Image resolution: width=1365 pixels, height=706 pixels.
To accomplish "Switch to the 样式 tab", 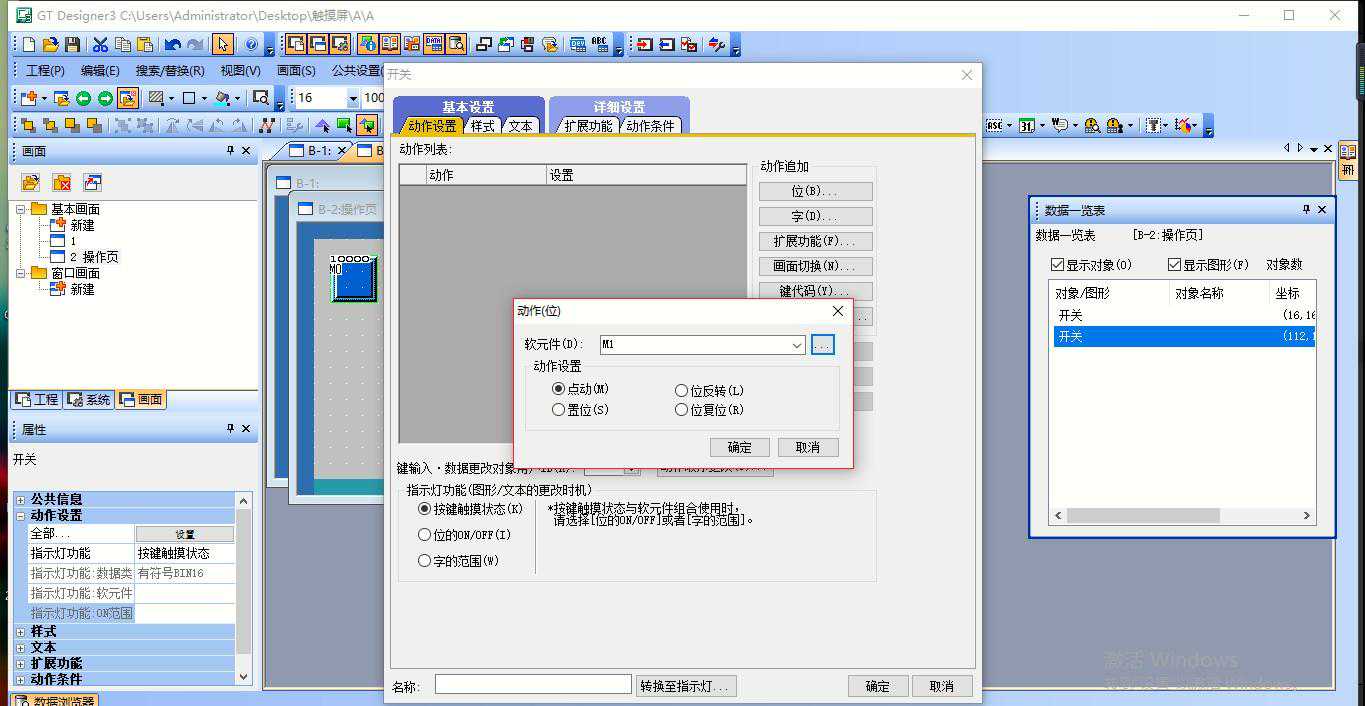I will click(483, 126).
